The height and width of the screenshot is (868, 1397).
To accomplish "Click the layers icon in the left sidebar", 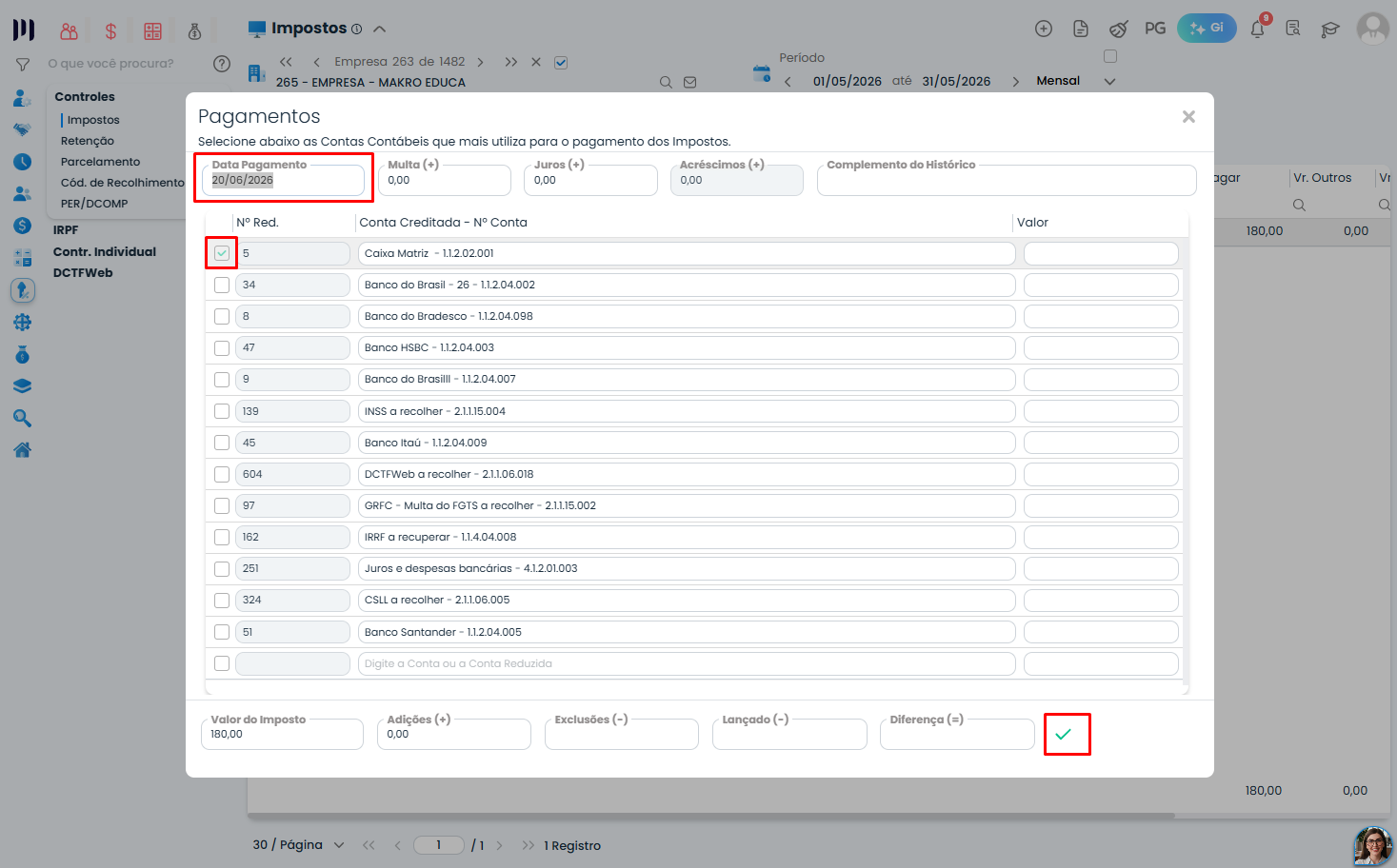I will tap(23, 386).
